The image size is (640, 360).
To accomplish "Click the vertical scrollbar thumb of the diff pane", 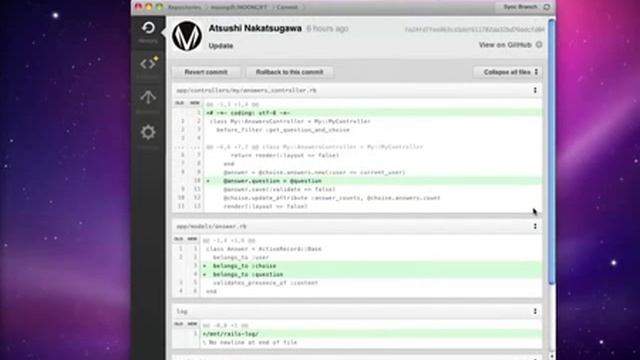I will point(551,152).
